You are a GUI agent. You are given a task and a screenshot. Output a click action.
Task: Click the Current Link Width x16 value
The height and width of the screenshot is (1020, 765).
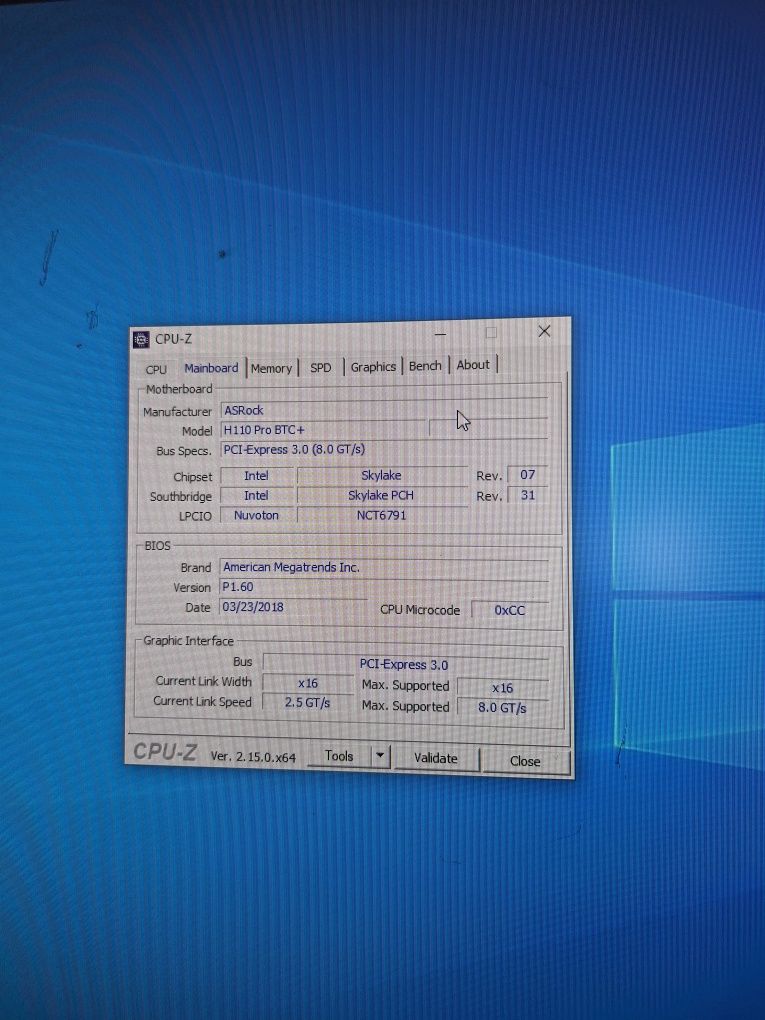pos(308,684)
